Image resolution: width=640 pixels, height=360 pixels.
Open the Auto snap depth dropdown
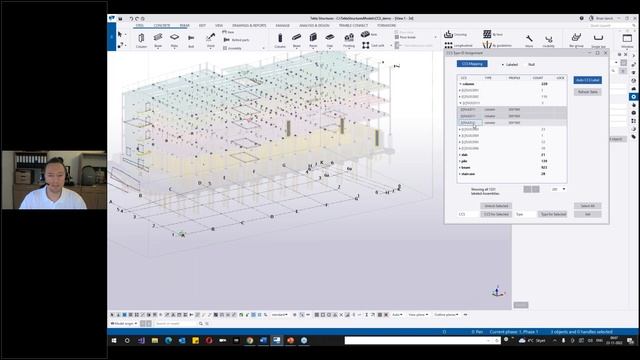point(397,315)
